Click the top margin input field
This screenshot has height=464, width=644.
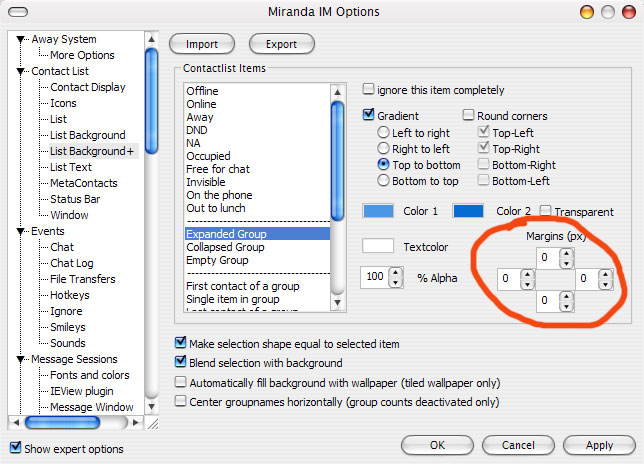548,258
